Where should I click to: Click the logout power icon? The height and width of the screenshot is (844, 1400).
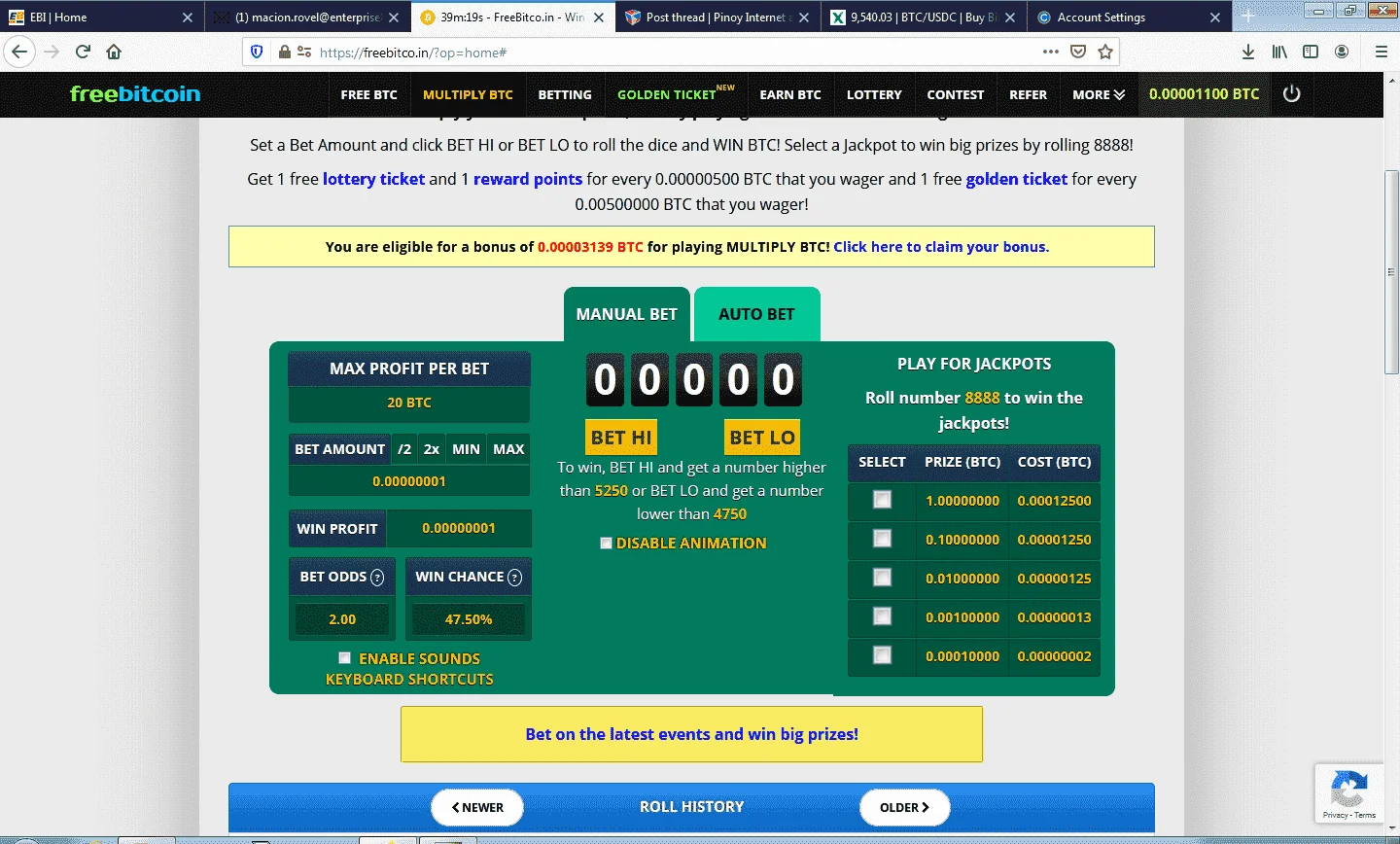point(1291,94)
